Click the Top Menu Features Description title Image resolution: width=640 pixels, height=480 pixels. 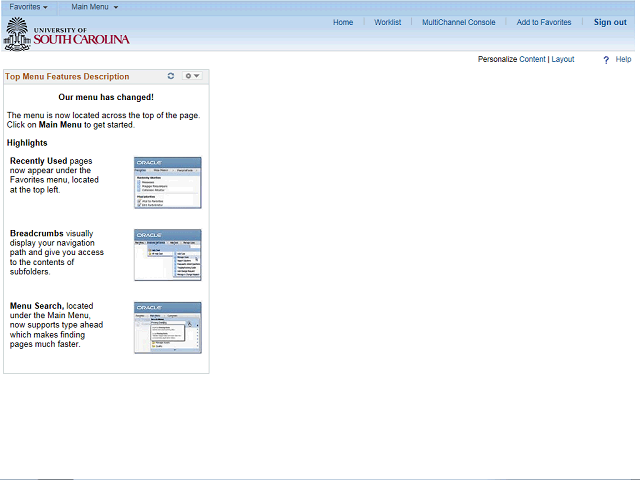67,76
